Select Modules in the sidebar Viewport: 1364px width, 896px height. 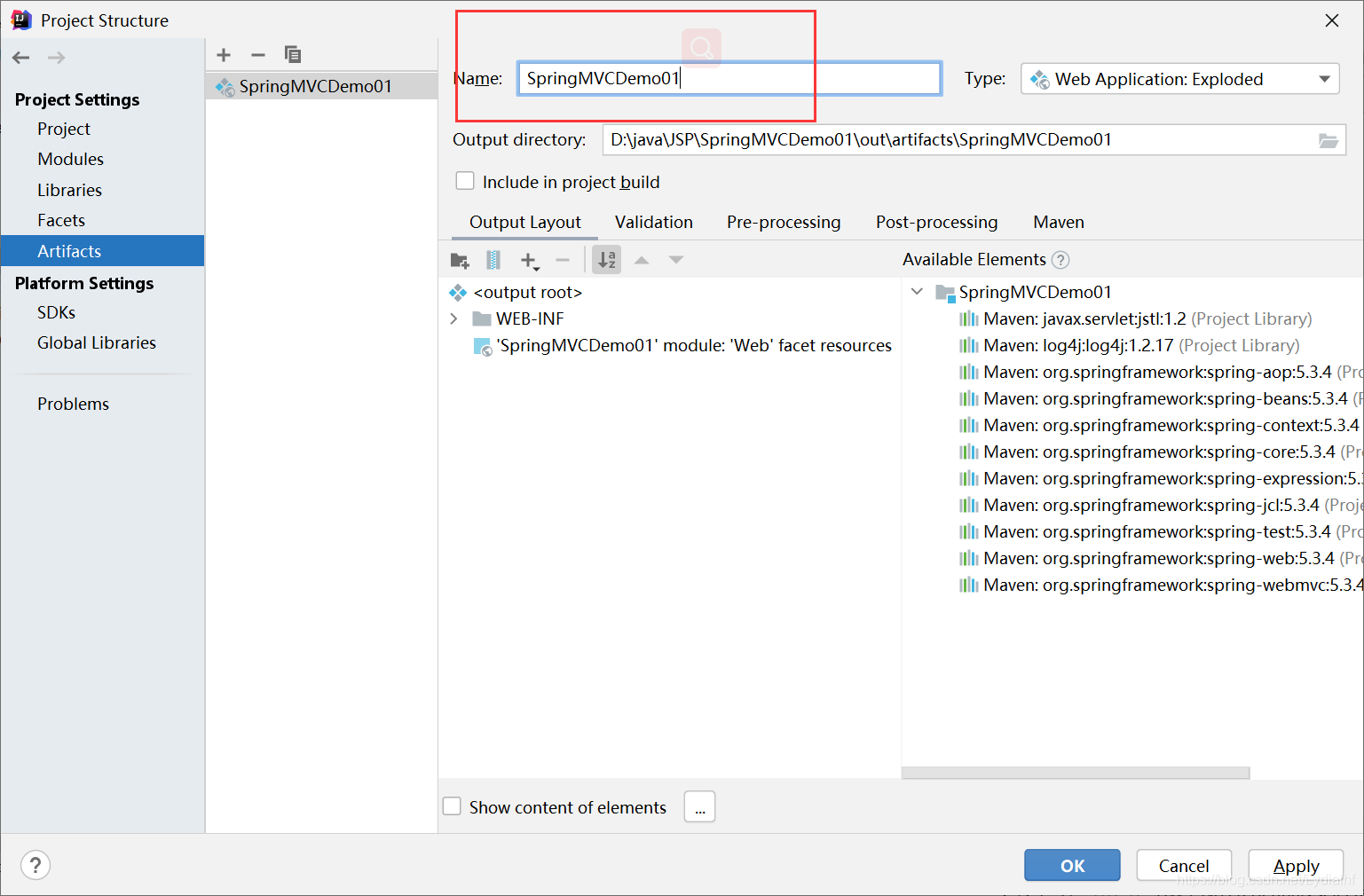(71, 159)
